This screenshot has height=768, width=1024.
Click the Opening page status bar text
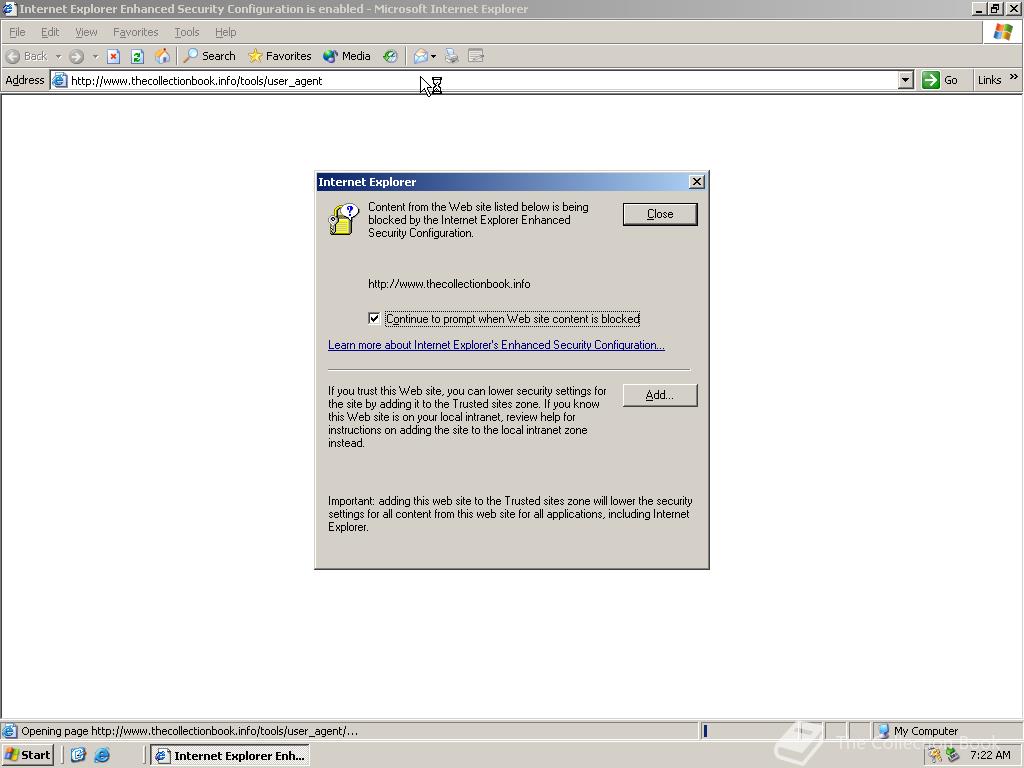click(189, 731)
